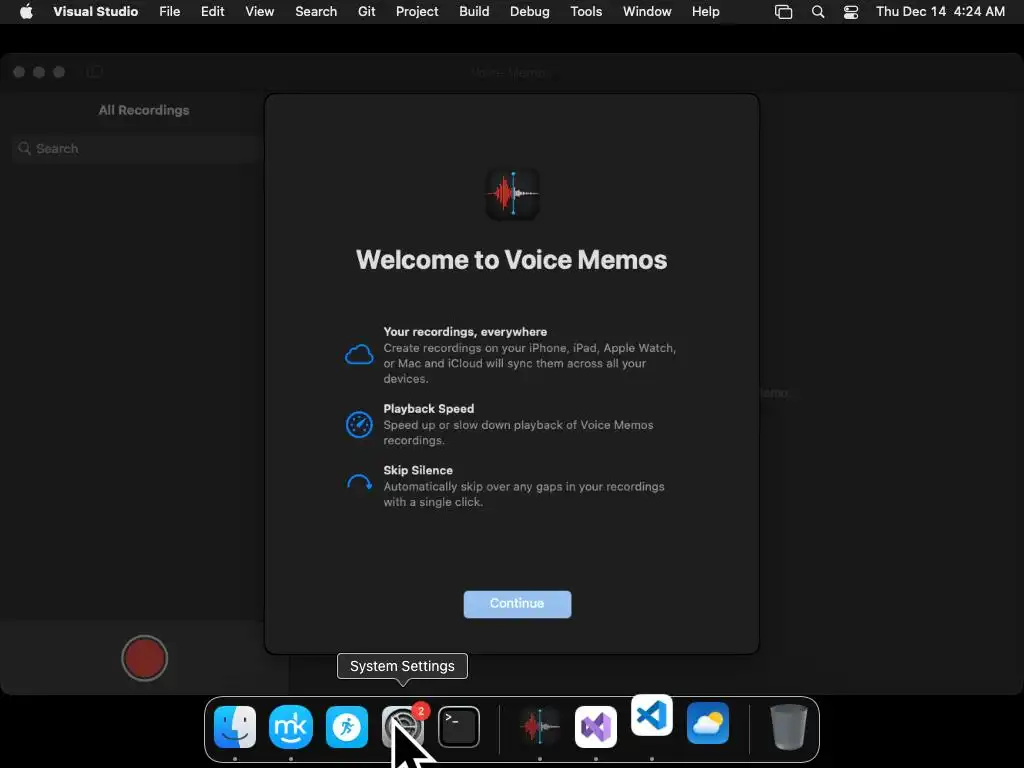Open the Trash in the Dock
The height and width of the screenshot is (768, 1024).
tap(788, 727)
